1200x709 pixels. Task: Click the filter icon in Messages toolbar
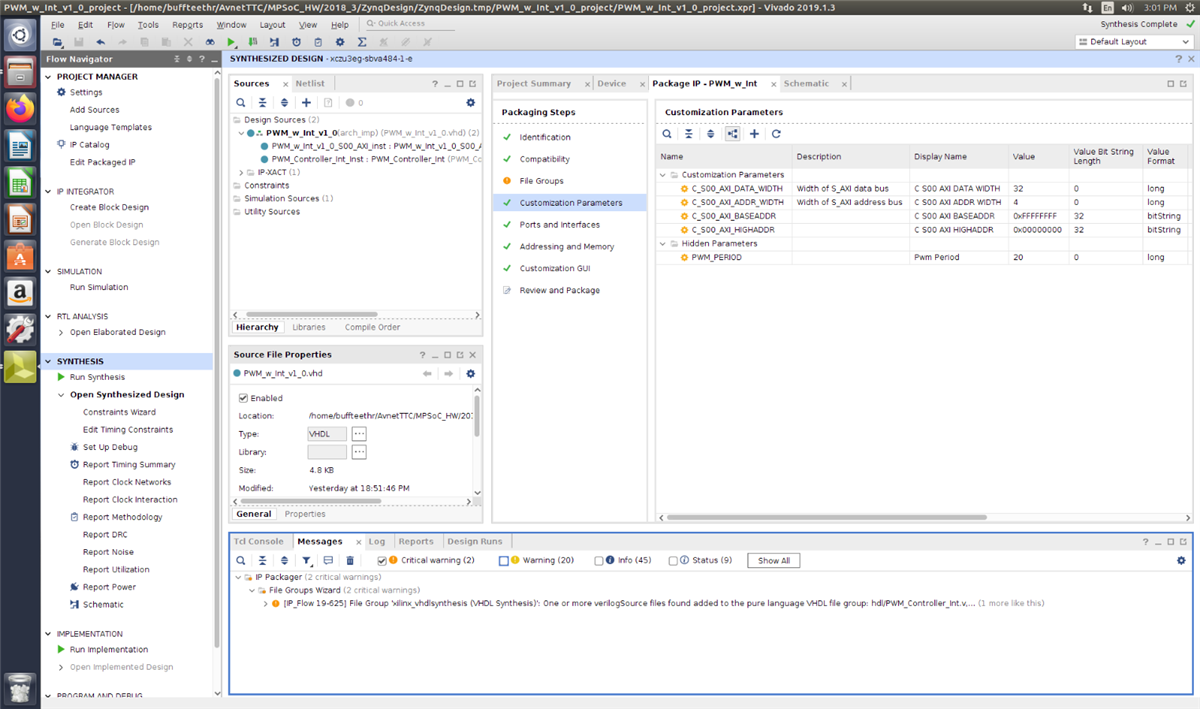point(307,561)
